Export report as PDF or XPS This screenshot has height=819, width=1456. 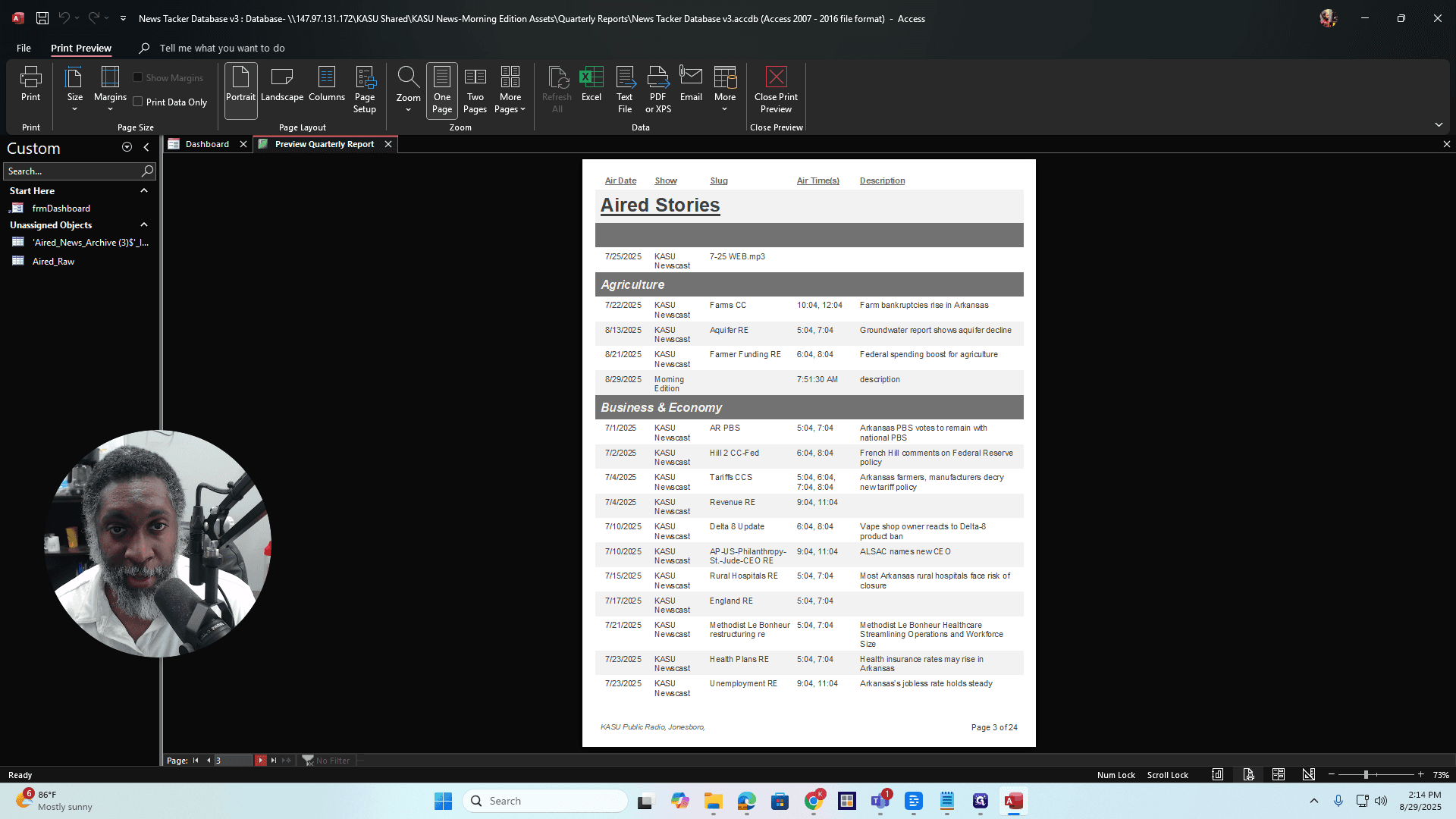(657, 89)
